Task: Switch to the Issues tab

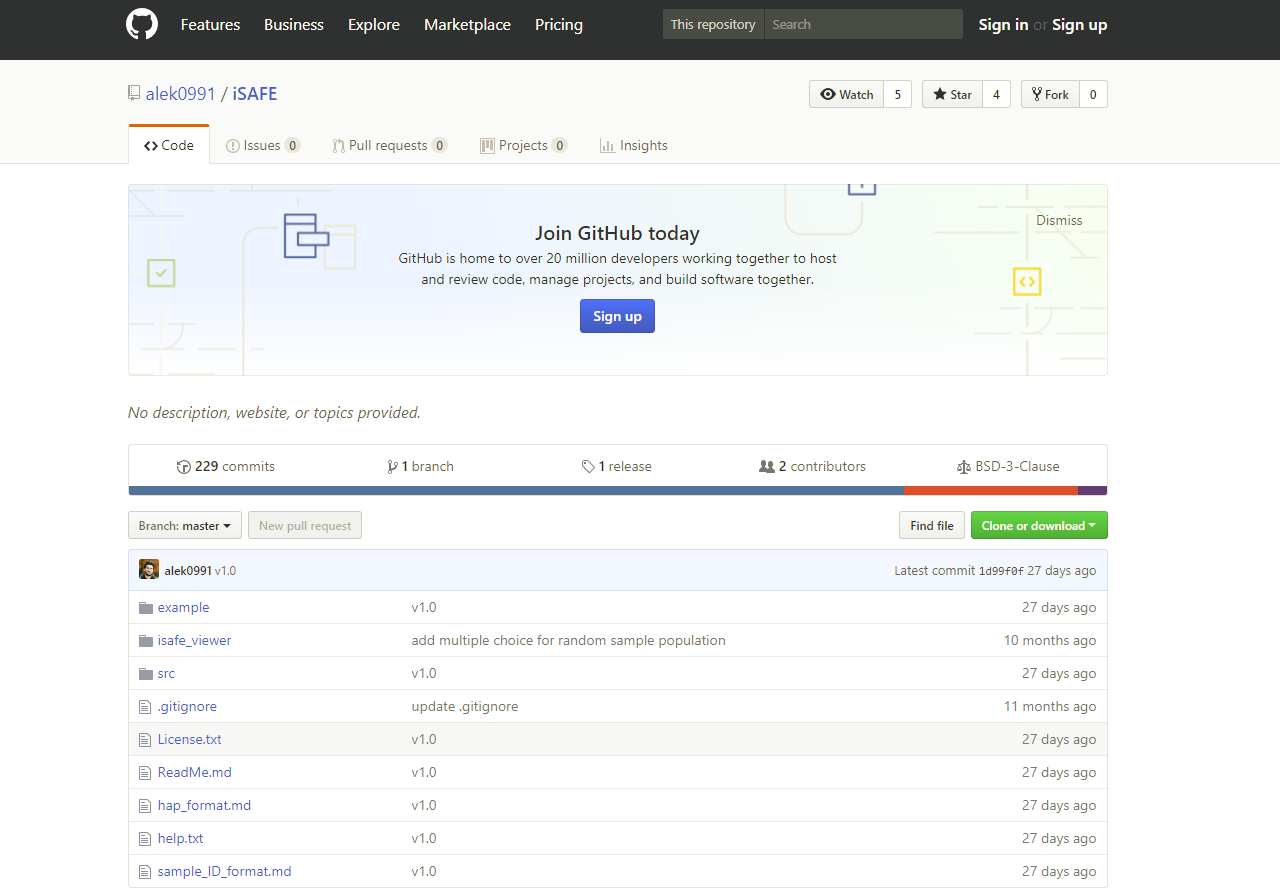Action: [263, 145]
